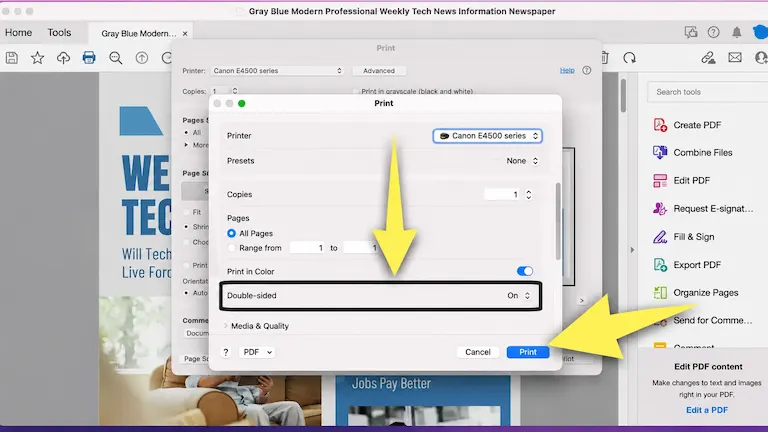Click the envelope email icon
Screen dimensions: 768x432
[x=735, y=57]
